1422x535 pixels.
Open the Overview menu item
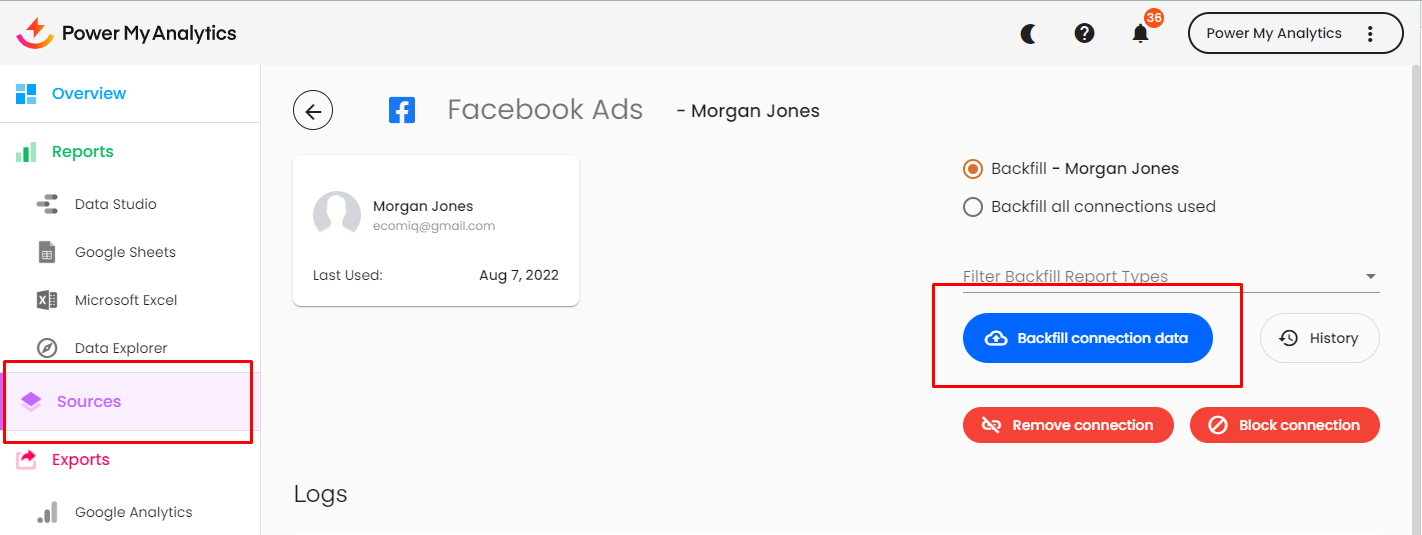[89, 94]
